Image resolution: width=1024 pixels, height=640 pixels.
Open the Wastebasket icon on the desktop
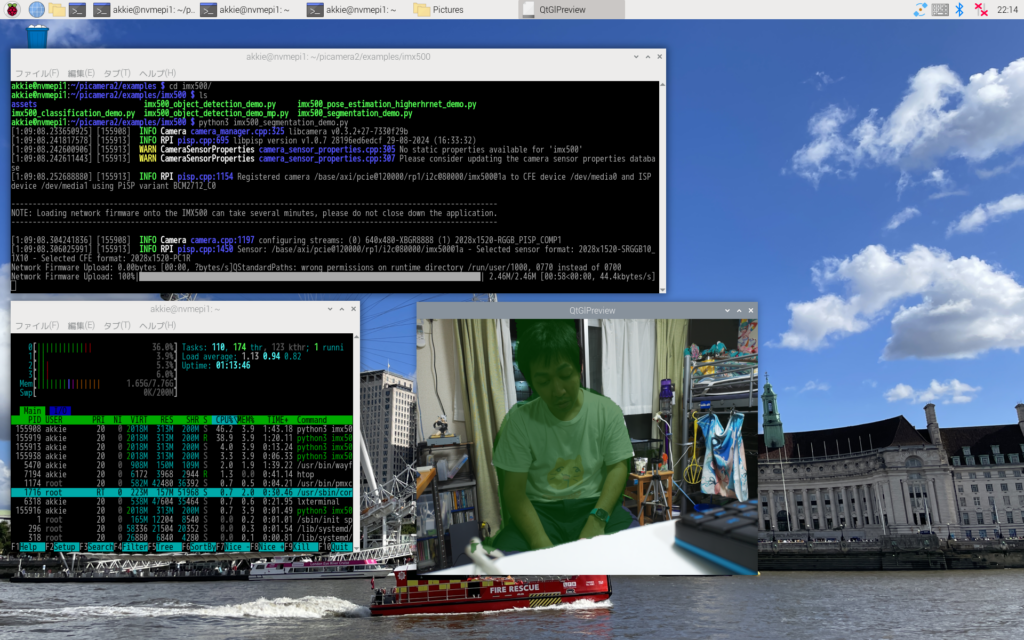tap(37, 36)
